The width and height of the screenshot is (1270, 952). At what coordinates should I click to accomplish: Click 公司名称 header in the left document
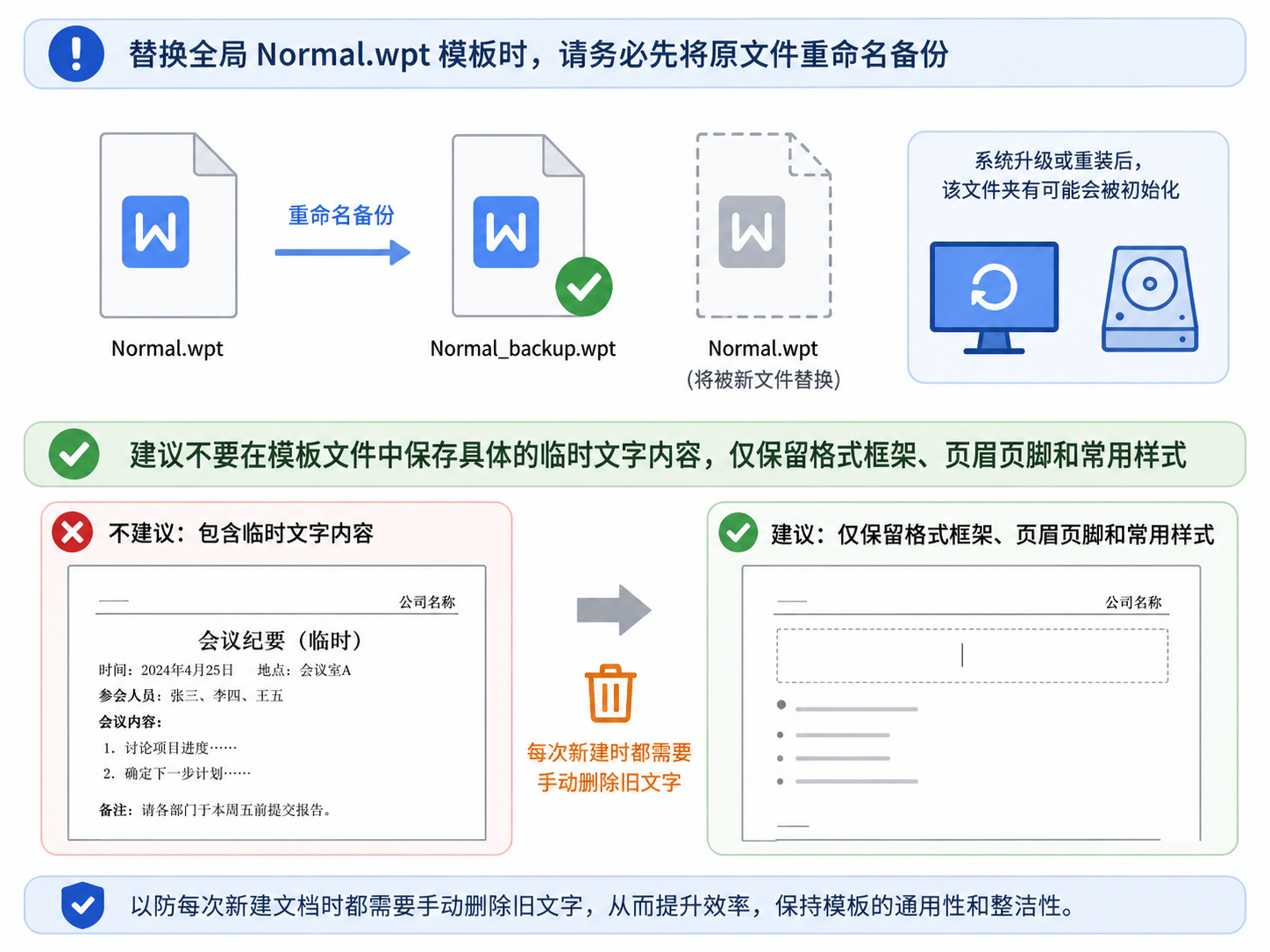[x=427, y=602]
